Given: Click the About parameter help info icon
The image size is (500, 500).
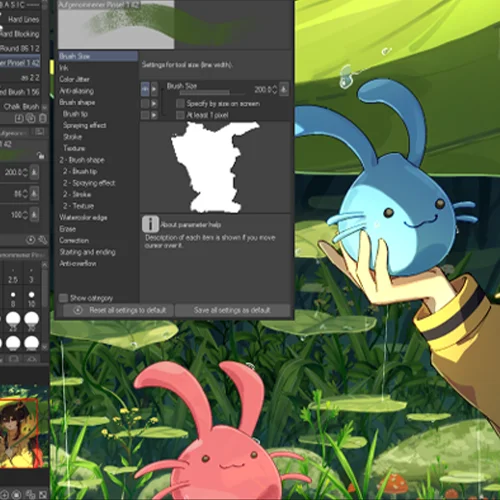Looking at the screenshot, I should tap(150, 224).
